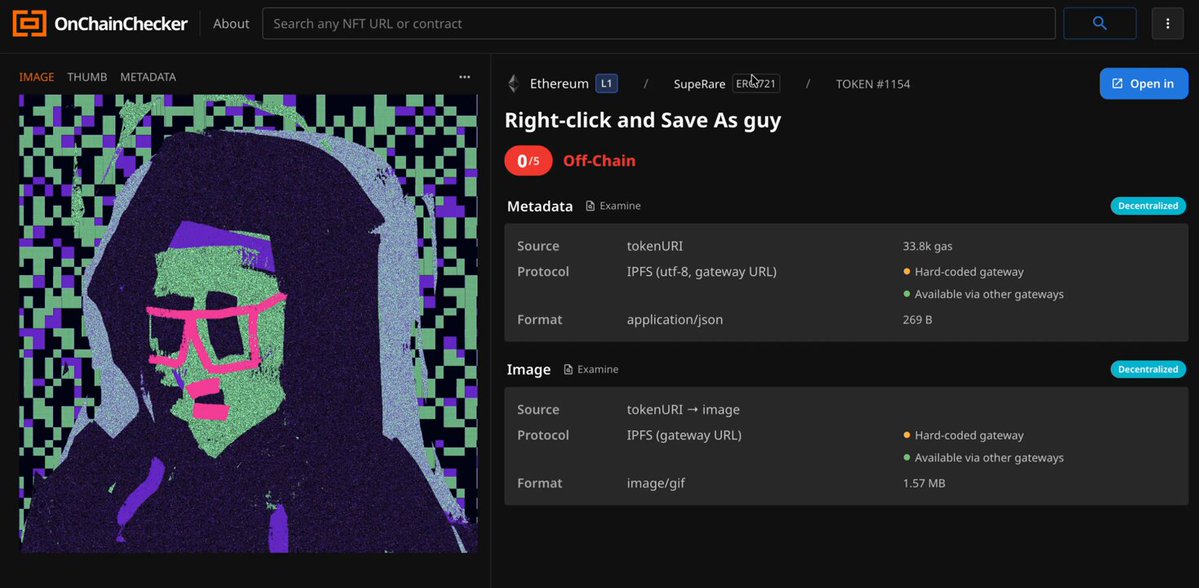Viewport: 1199px width, 588px height.
Task: Click 'Available via other gateways' under Image
Action: coord(989,458)
